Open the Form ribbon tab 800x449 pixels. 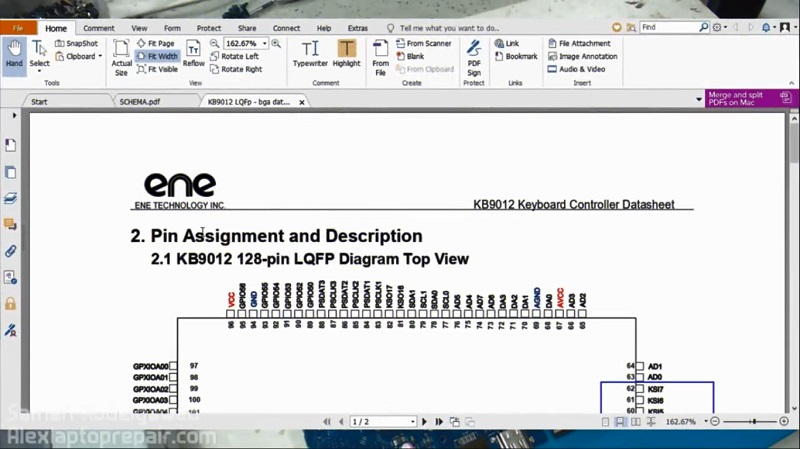(172, 28)
